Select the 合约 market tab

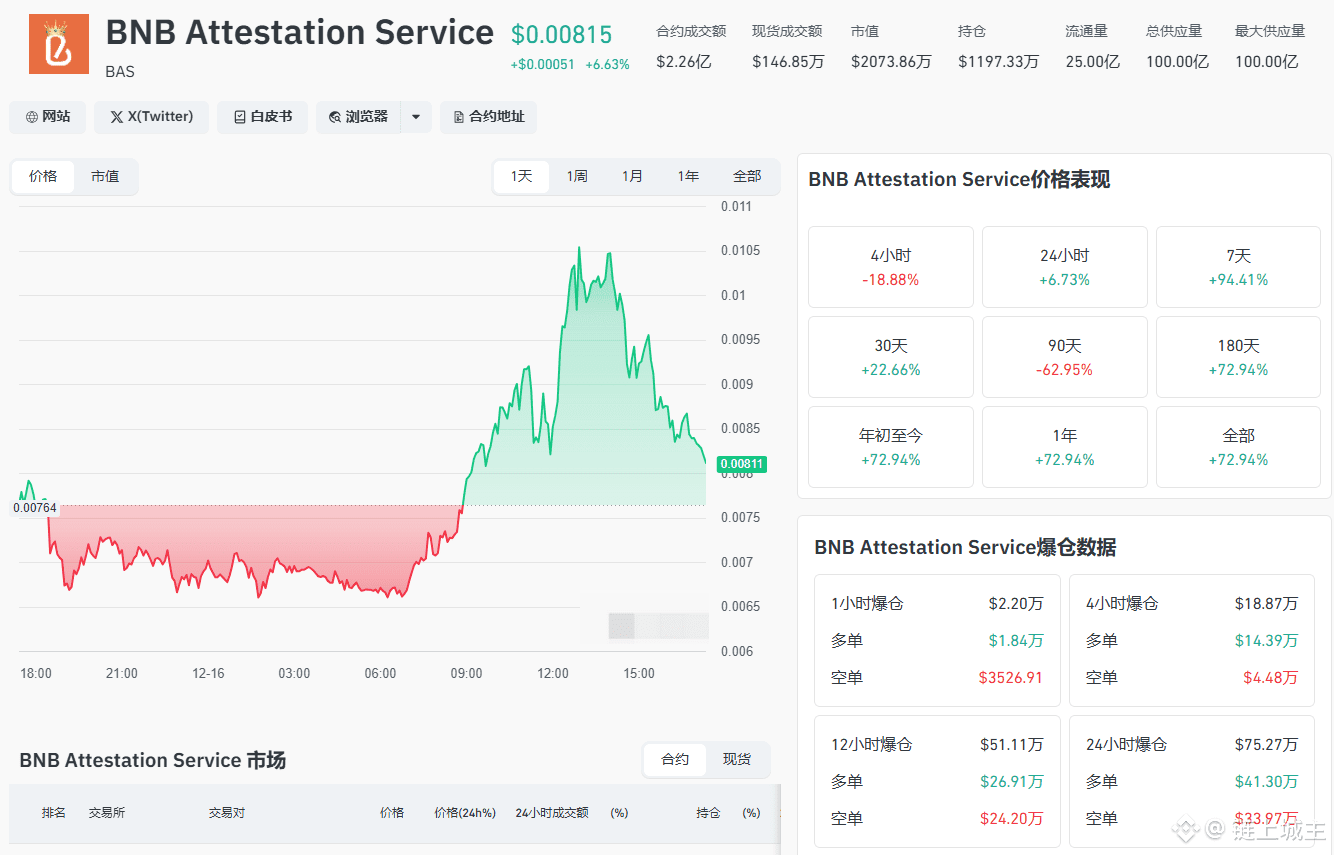[675, 759]
